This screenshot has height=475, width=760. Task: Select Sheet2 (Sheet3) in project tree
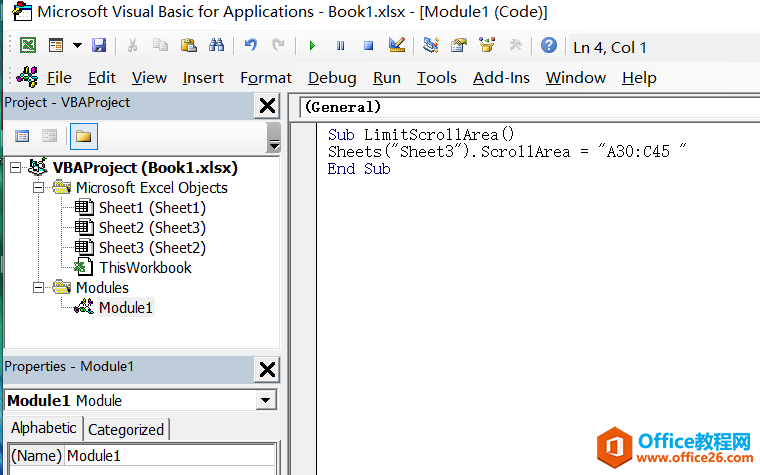[152, 228]
